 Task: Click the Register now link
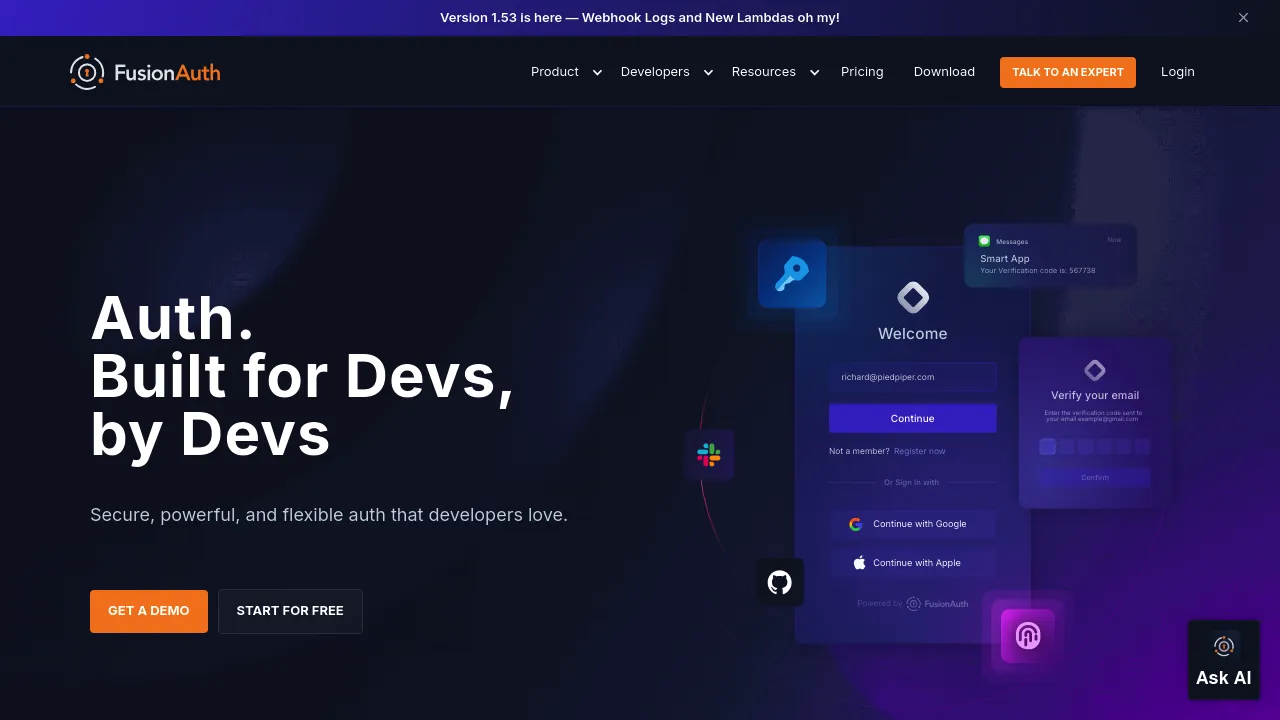tap(920, 451)
